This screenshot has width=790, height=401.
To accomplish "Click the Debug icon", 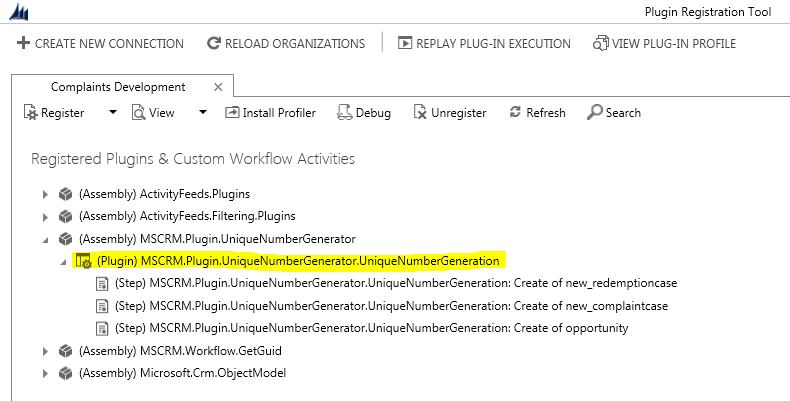I will [x=345, y=112].
